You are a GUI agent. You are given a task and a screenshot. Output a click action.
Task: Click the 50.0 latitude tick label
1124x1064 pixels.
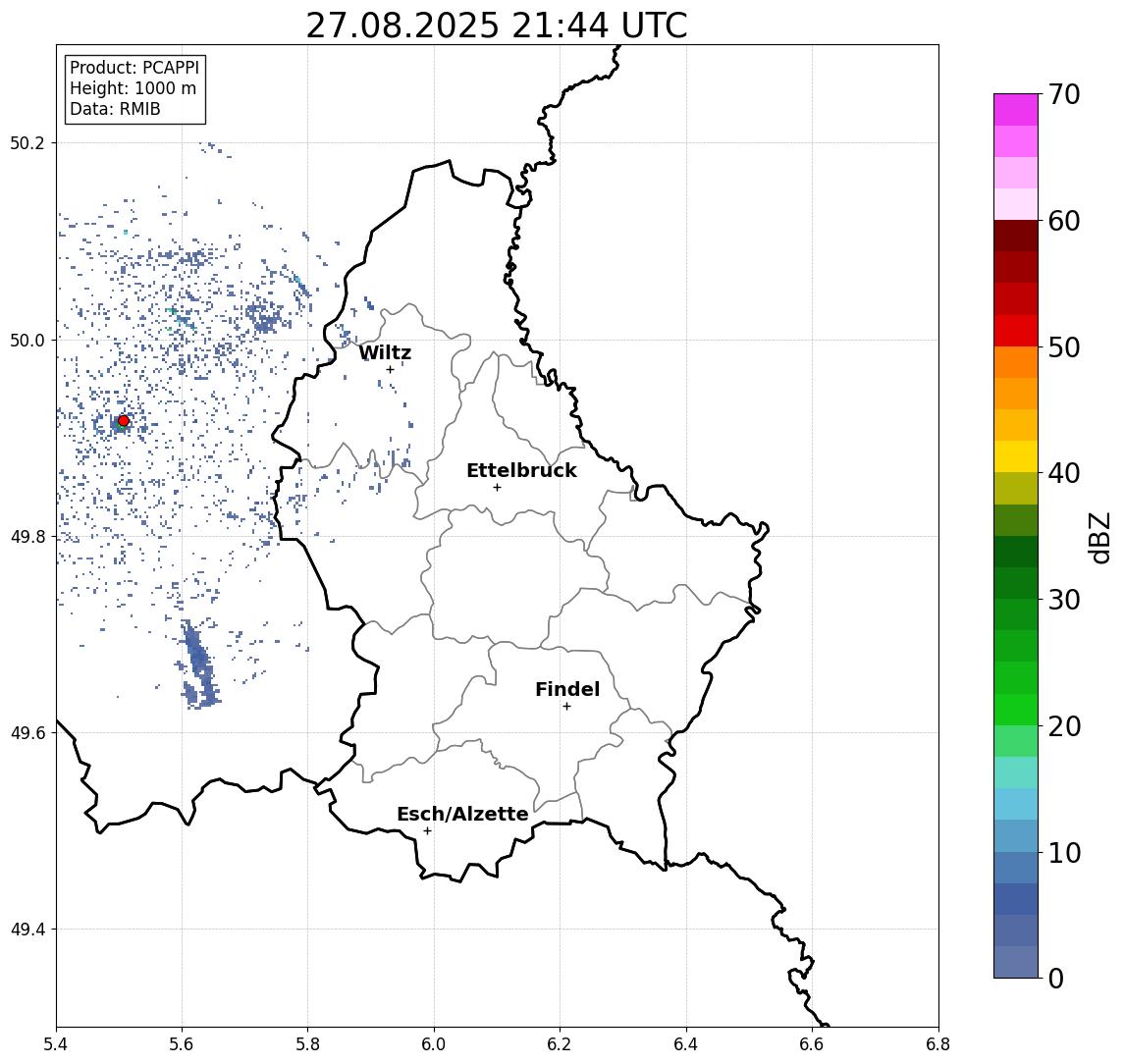pos(27,340)
